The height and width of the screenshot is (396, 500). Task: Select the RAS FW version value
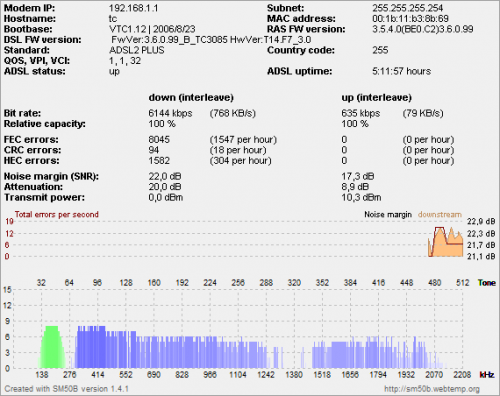point(423,29)
